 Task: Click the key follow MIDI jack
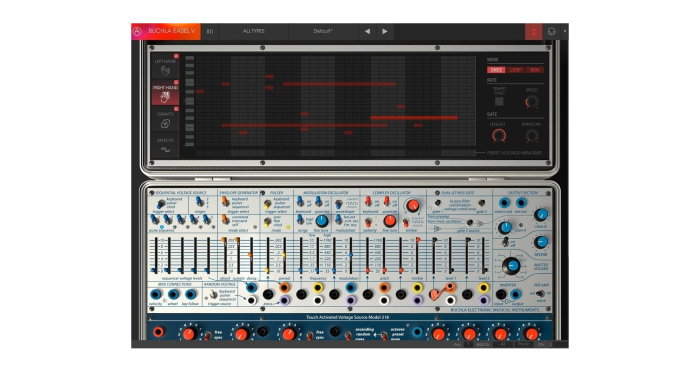191,294
